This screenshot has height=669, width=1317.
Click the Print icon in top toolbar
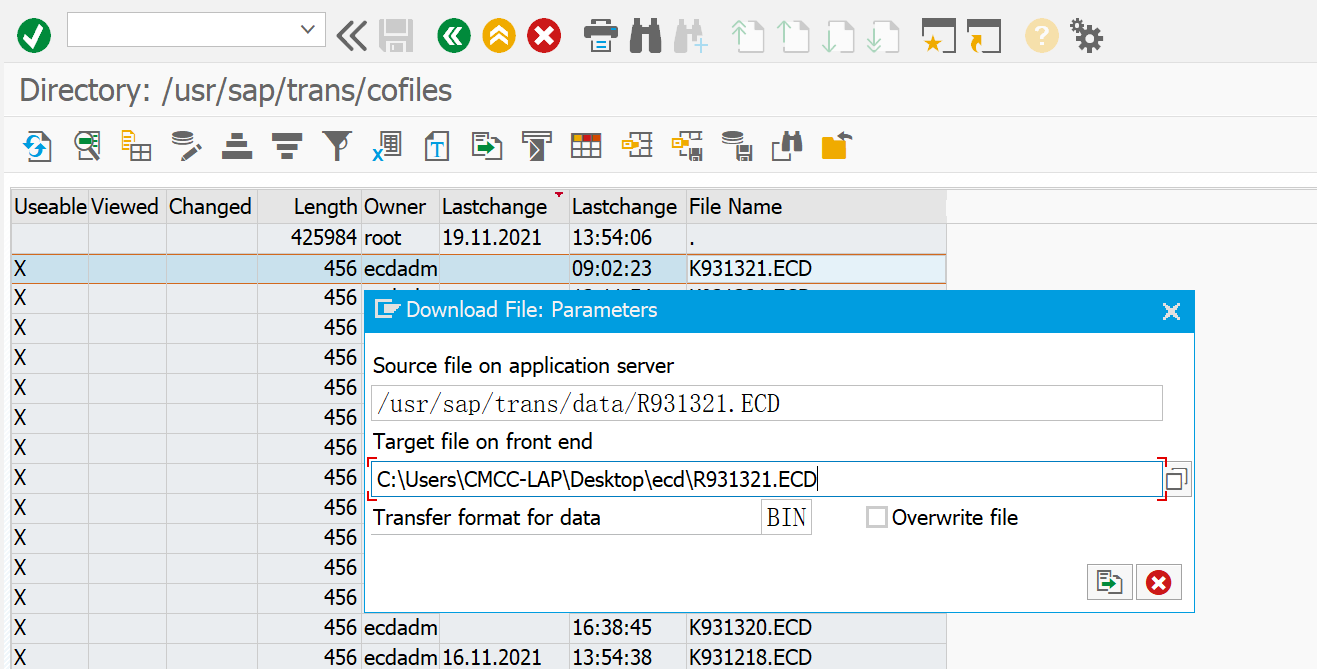600,37
